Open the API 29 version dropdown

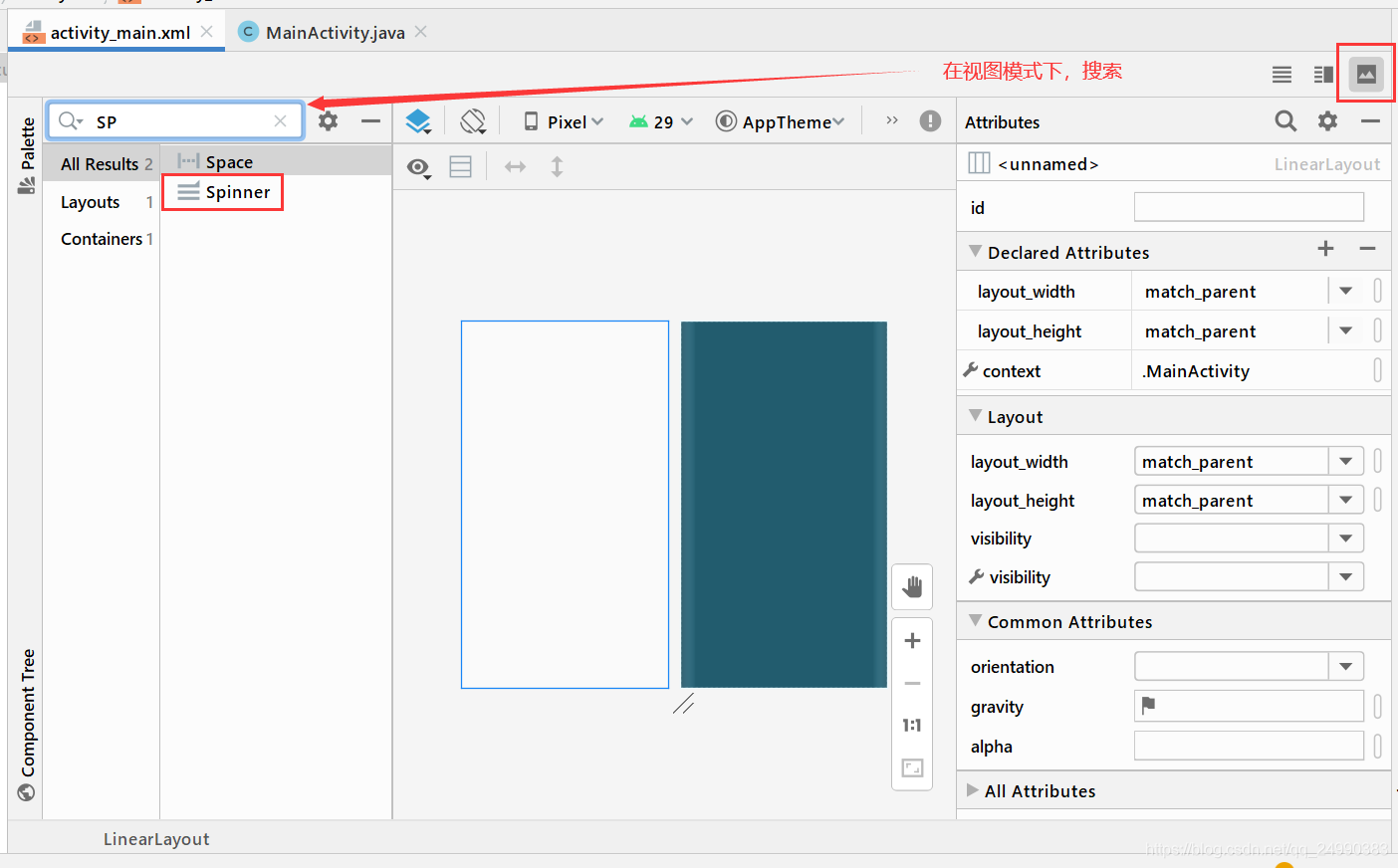click(660, 121)
